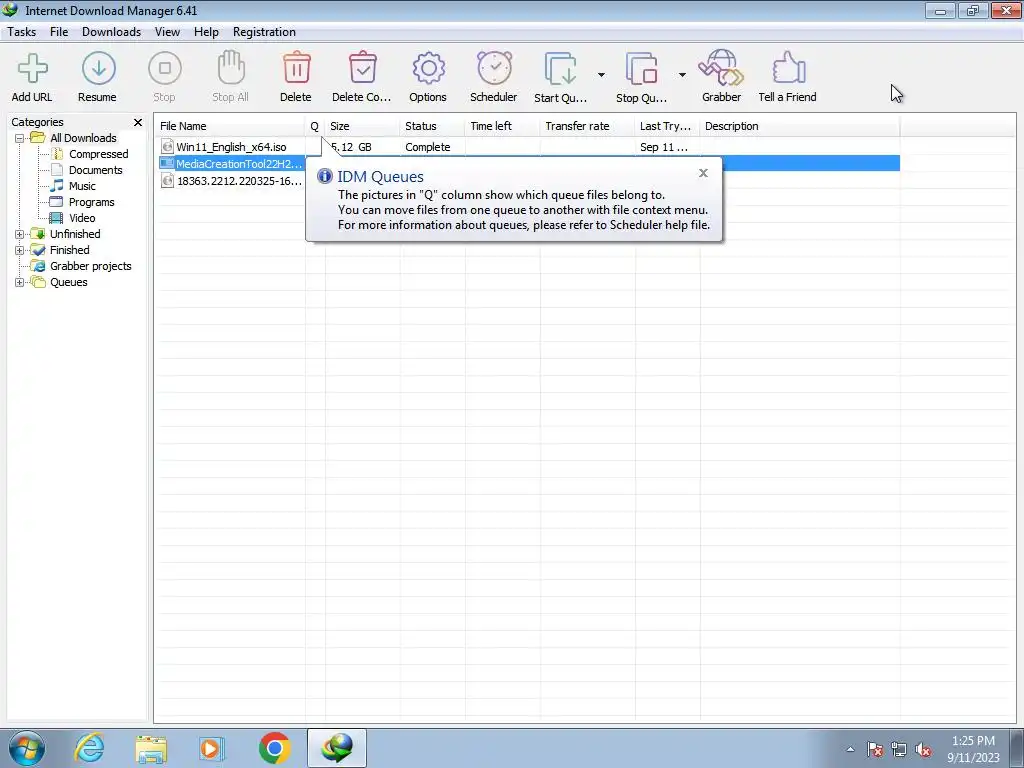1024x768 pixels.
Task: Resume the selected download
Action: point(99,69)
